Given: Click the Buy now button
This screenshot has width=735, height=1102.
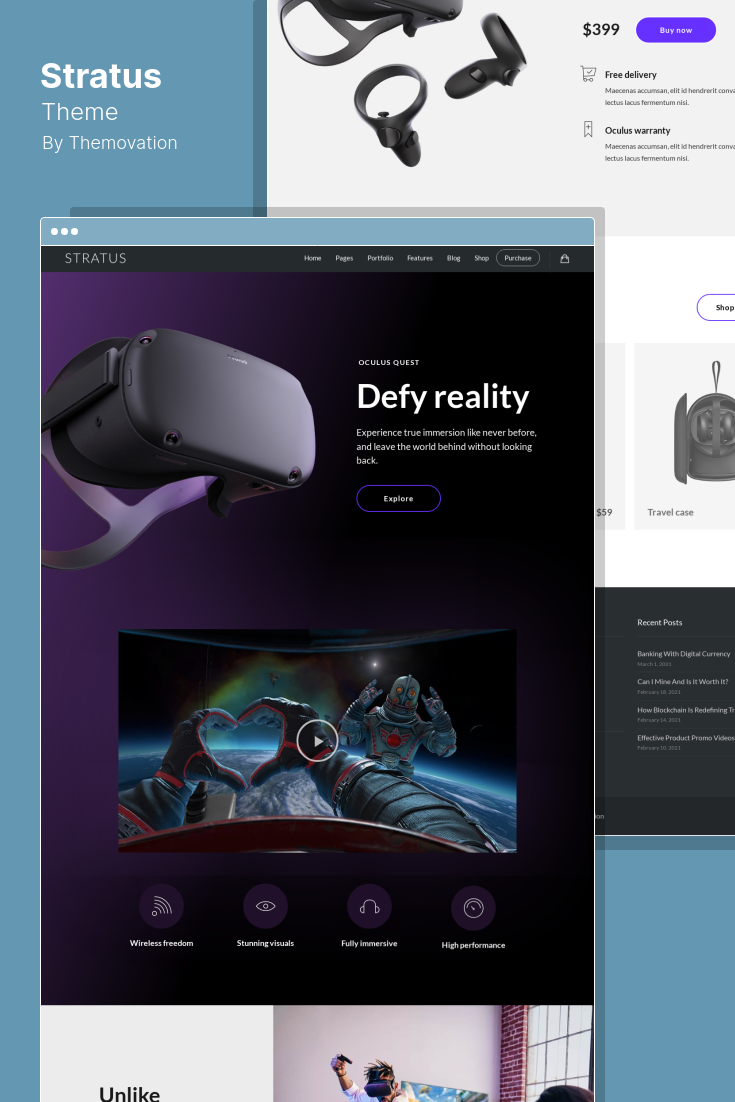Looking at the screenshot, I should pyautogui.click(x=676, y=30).
